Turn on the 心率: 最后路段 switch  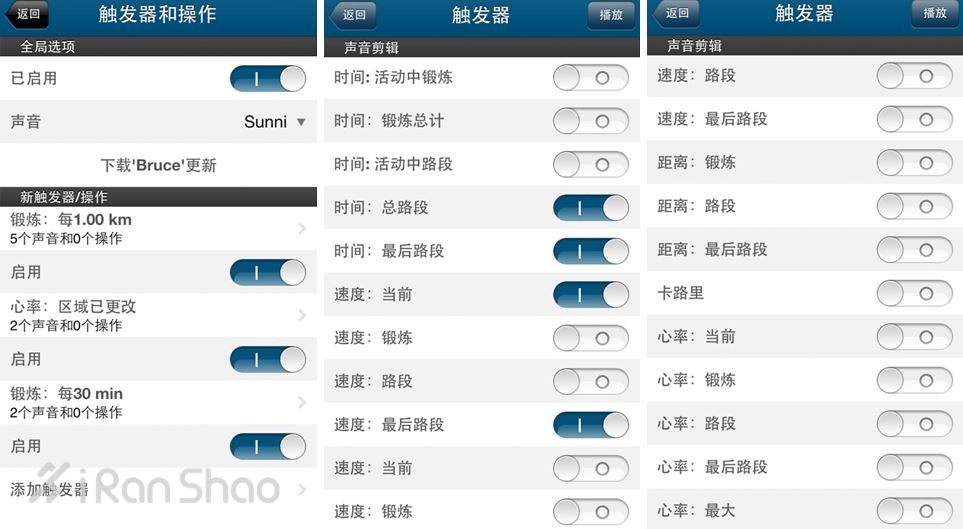913,467
